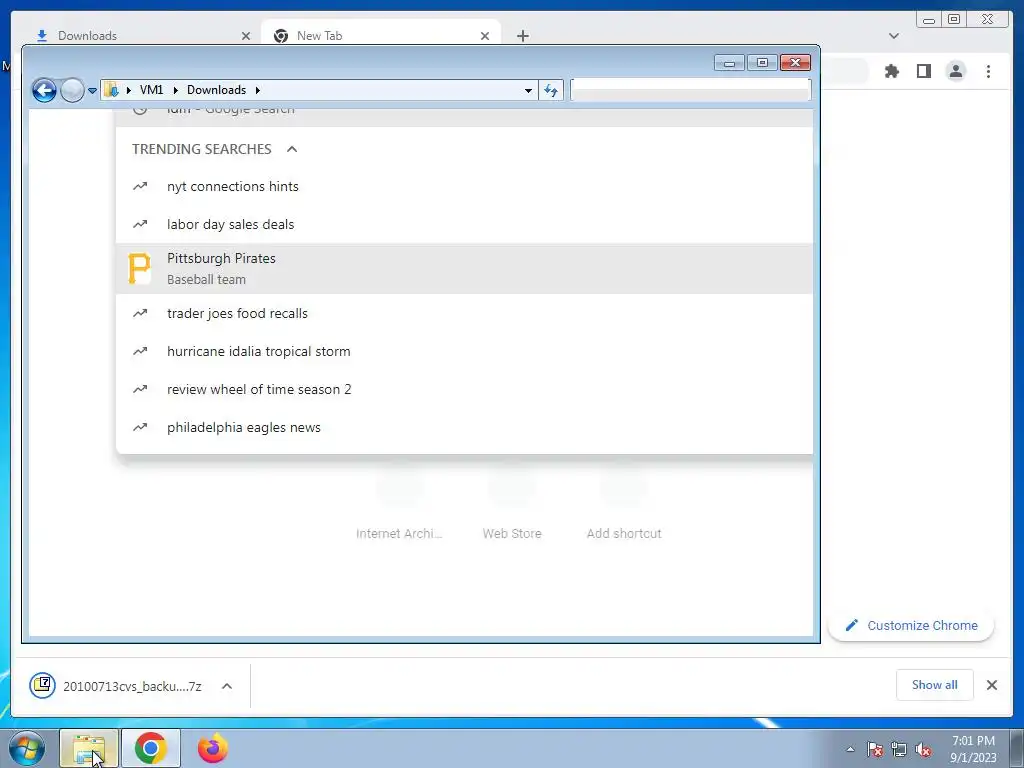Choose review wheel of time season 2
This screenshot has height=768, width=1024.
(464, 389)
